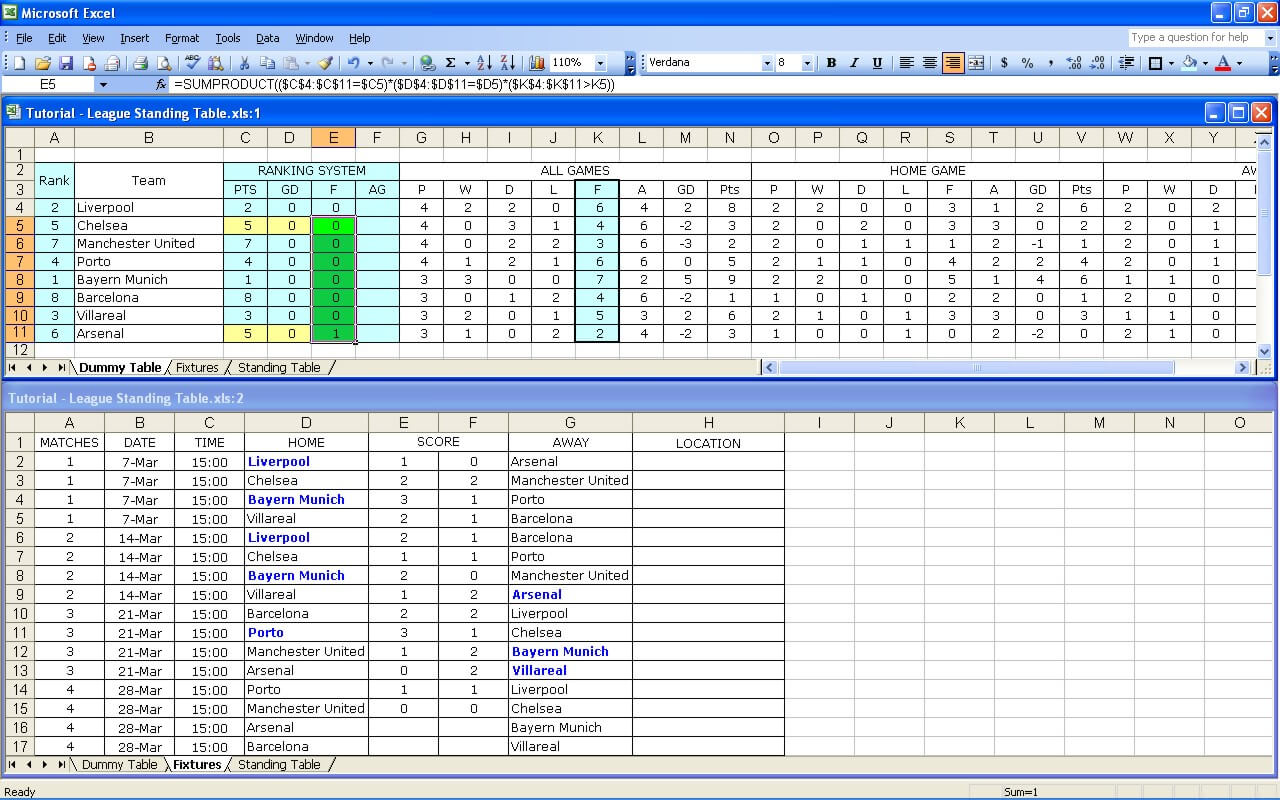Screen dimensions: 1280x800
Task: Click the AutoSum sigma icon
Action: (x=450, y=63)
